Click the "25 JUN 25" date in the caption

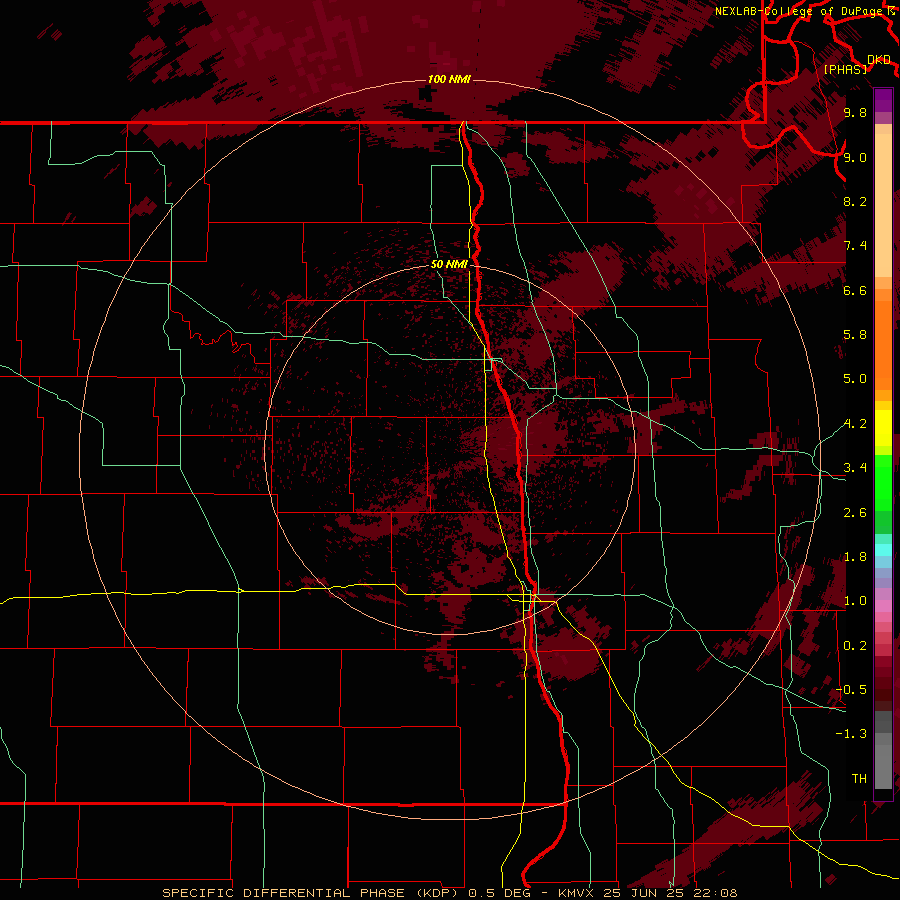(645, 893)
